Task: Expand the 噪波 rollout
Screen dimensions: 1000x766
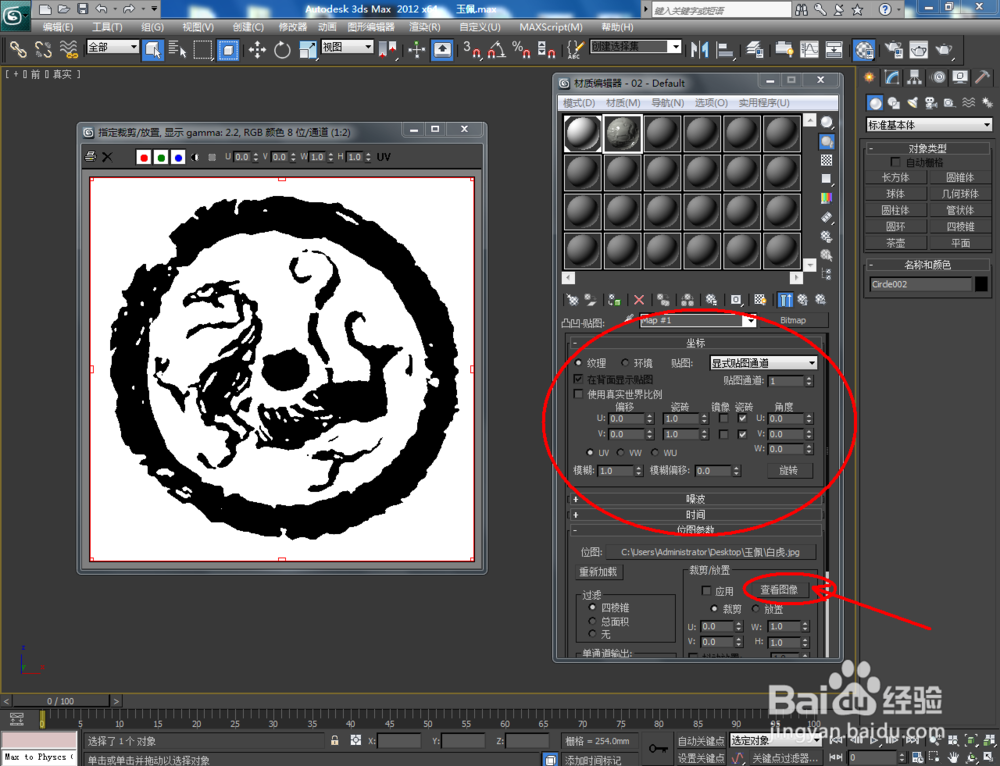Action: pos(695,499)
